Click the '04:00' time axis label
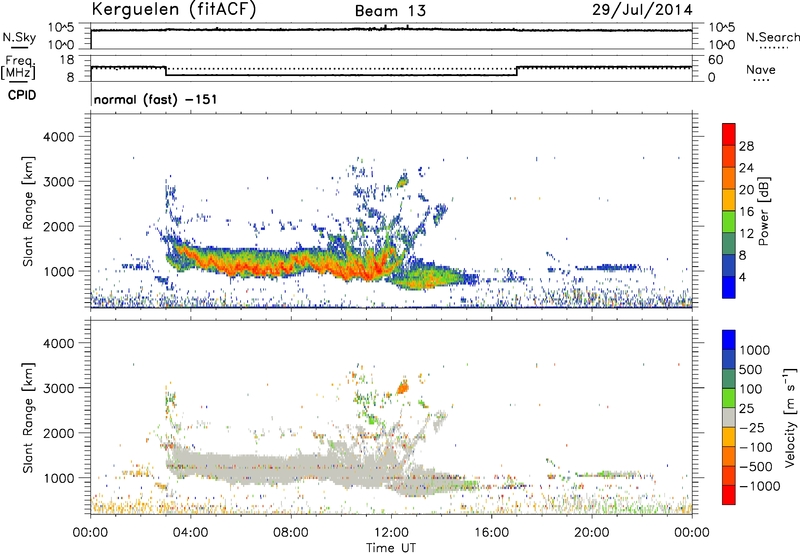The width and height of the screenshot is (800, 554). tap(191, 533)
